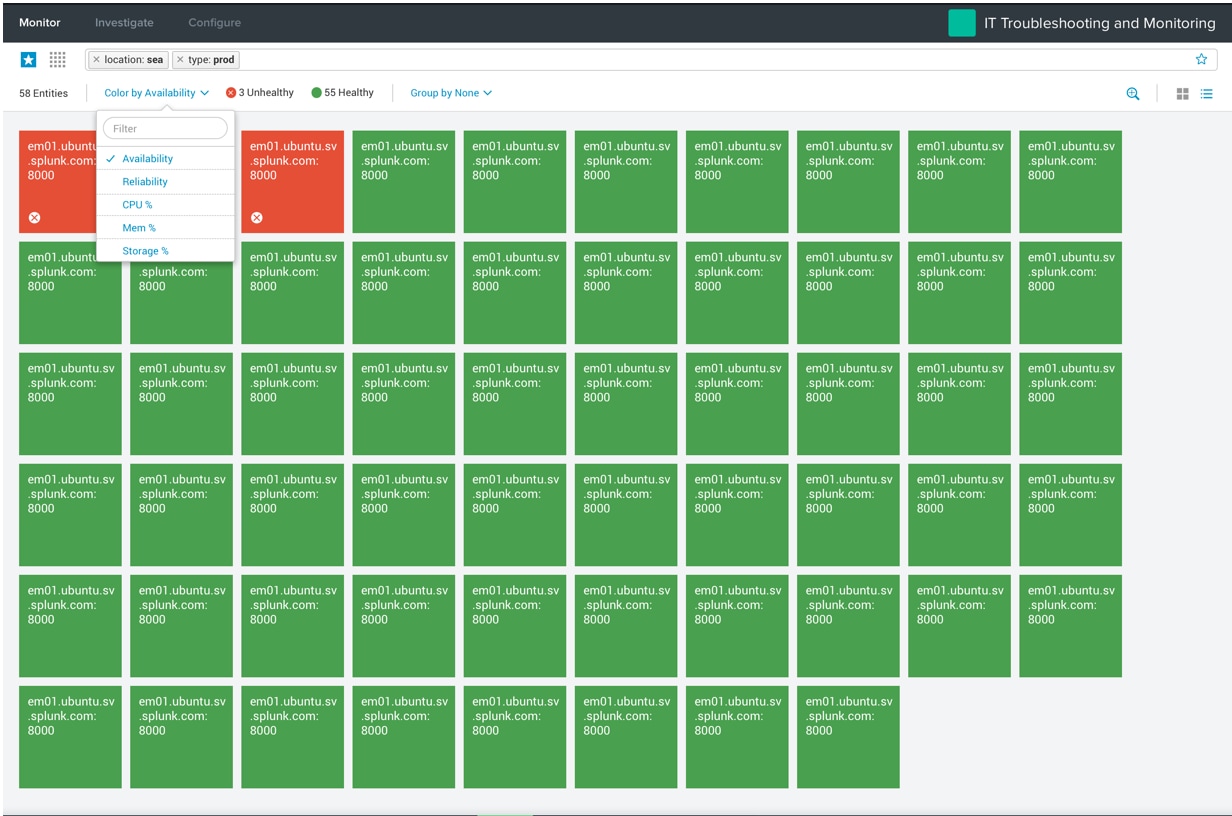Screen dimensions: 1232x816
Task: Focus the Filter box in the dropdown
Action: pyautogui.click(x=165, y=128)
